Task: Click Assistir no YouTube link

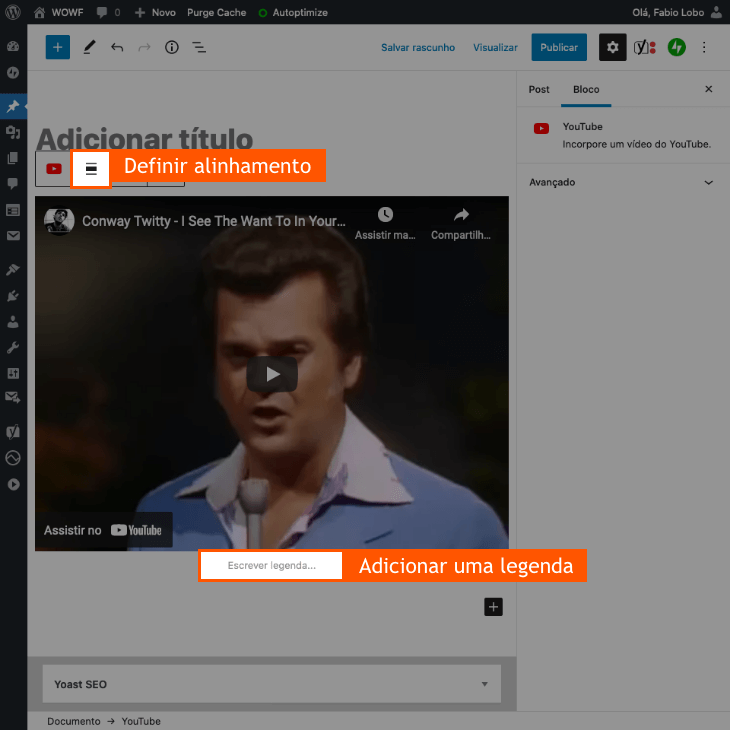Action: [103, 530]
